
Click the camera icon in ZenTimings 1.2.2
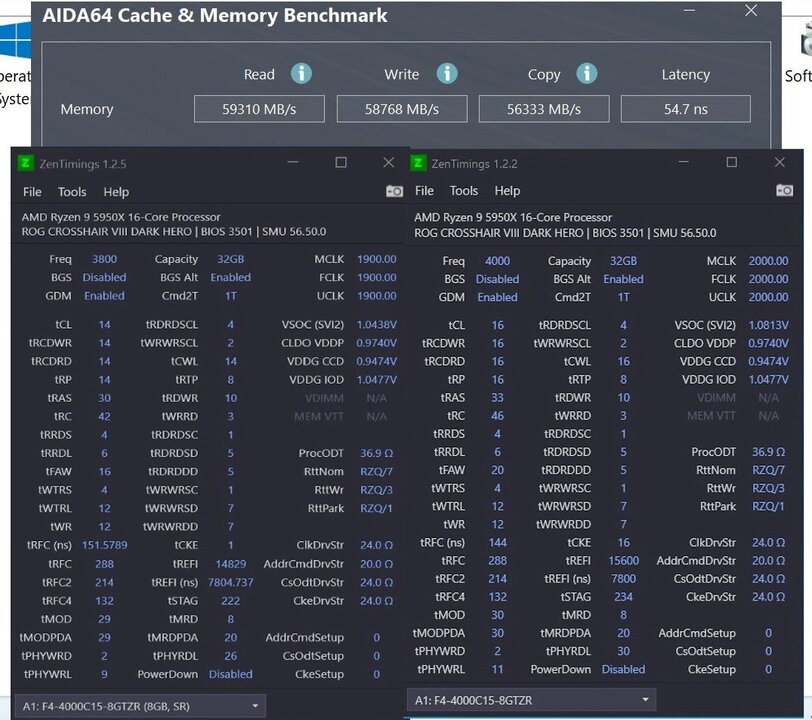tap(784, 190)
